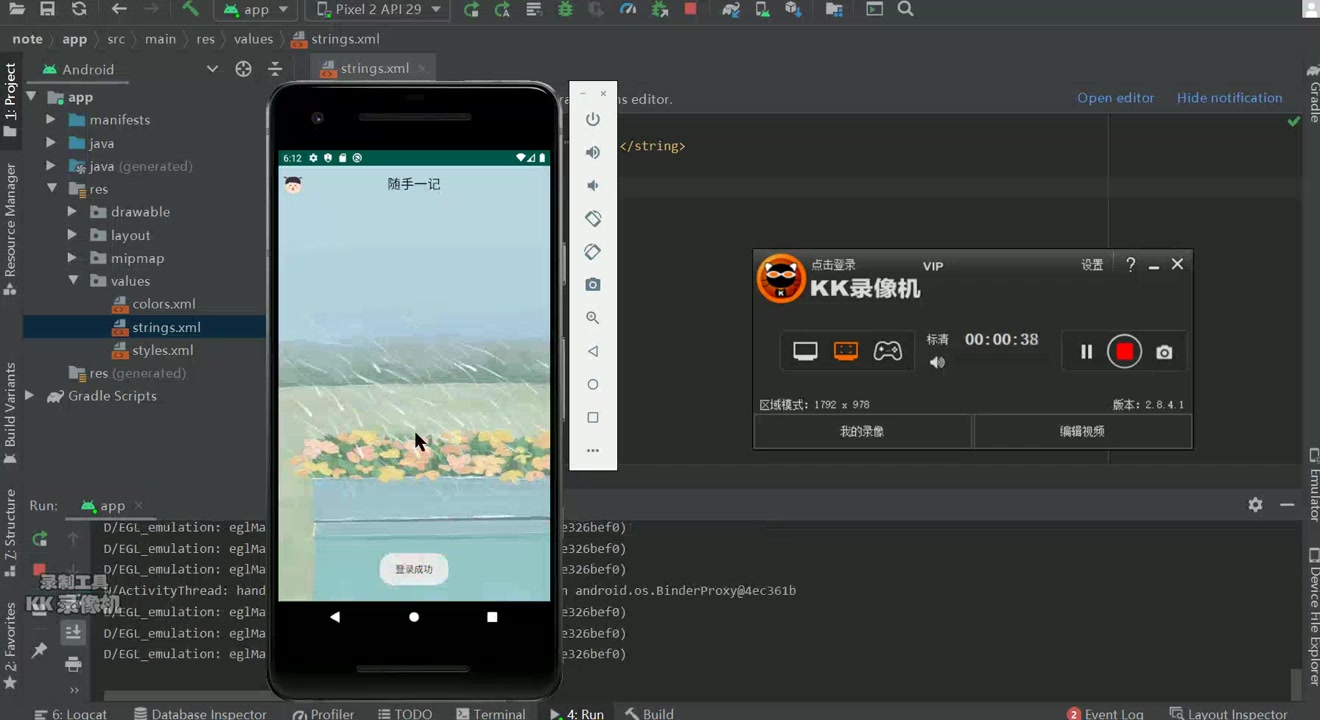Collapse the app module node
1320x720 pixels.
point(30,97)
